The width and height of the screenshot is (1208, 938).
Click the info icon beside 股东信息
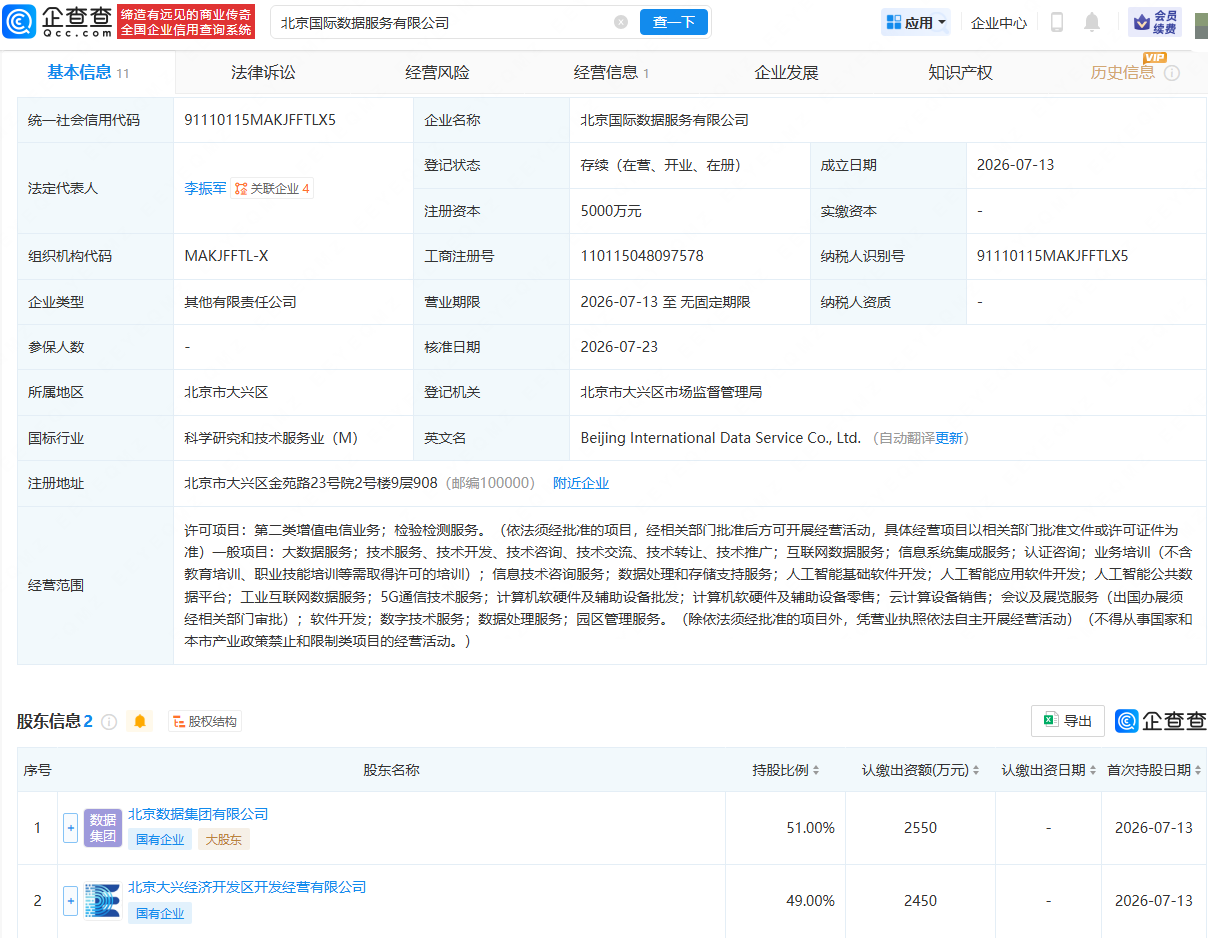(x=109, y=721)
